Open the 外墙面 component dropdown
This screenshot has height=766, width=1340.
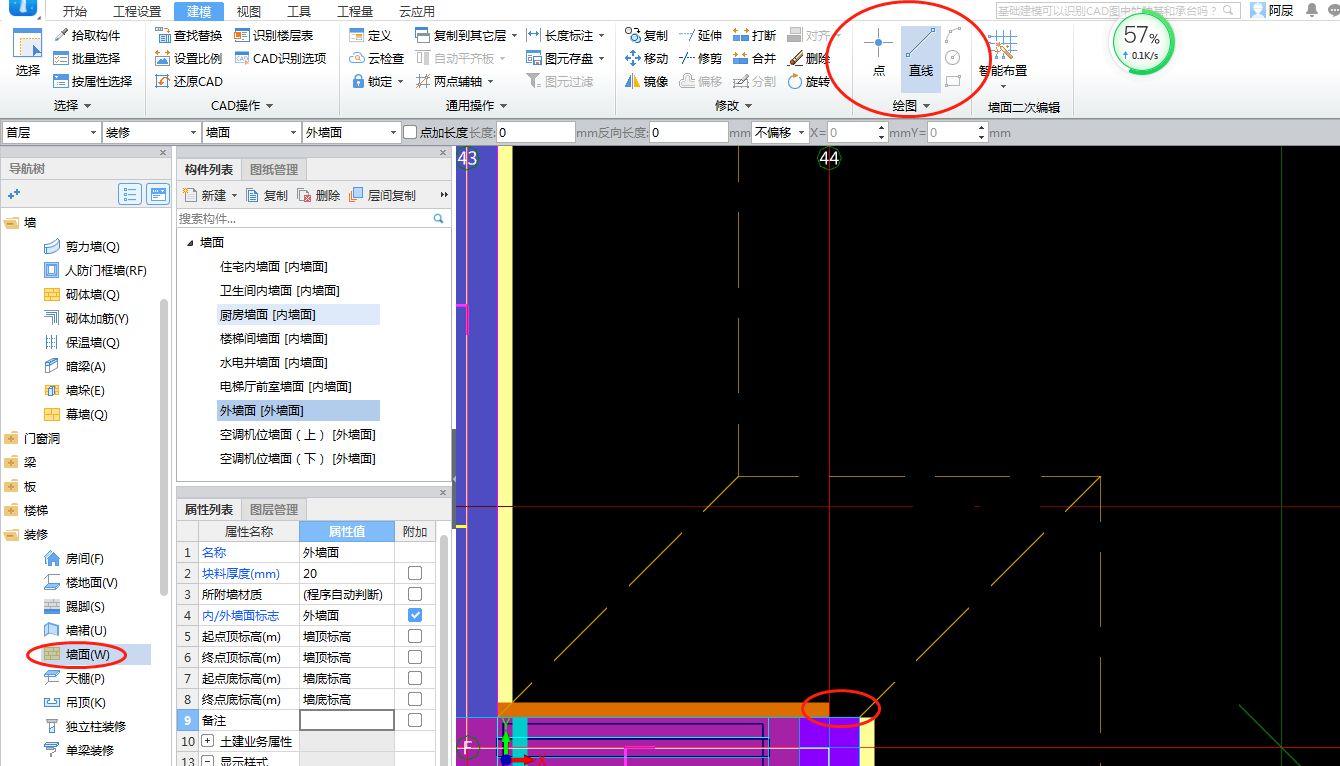(351, 132)
